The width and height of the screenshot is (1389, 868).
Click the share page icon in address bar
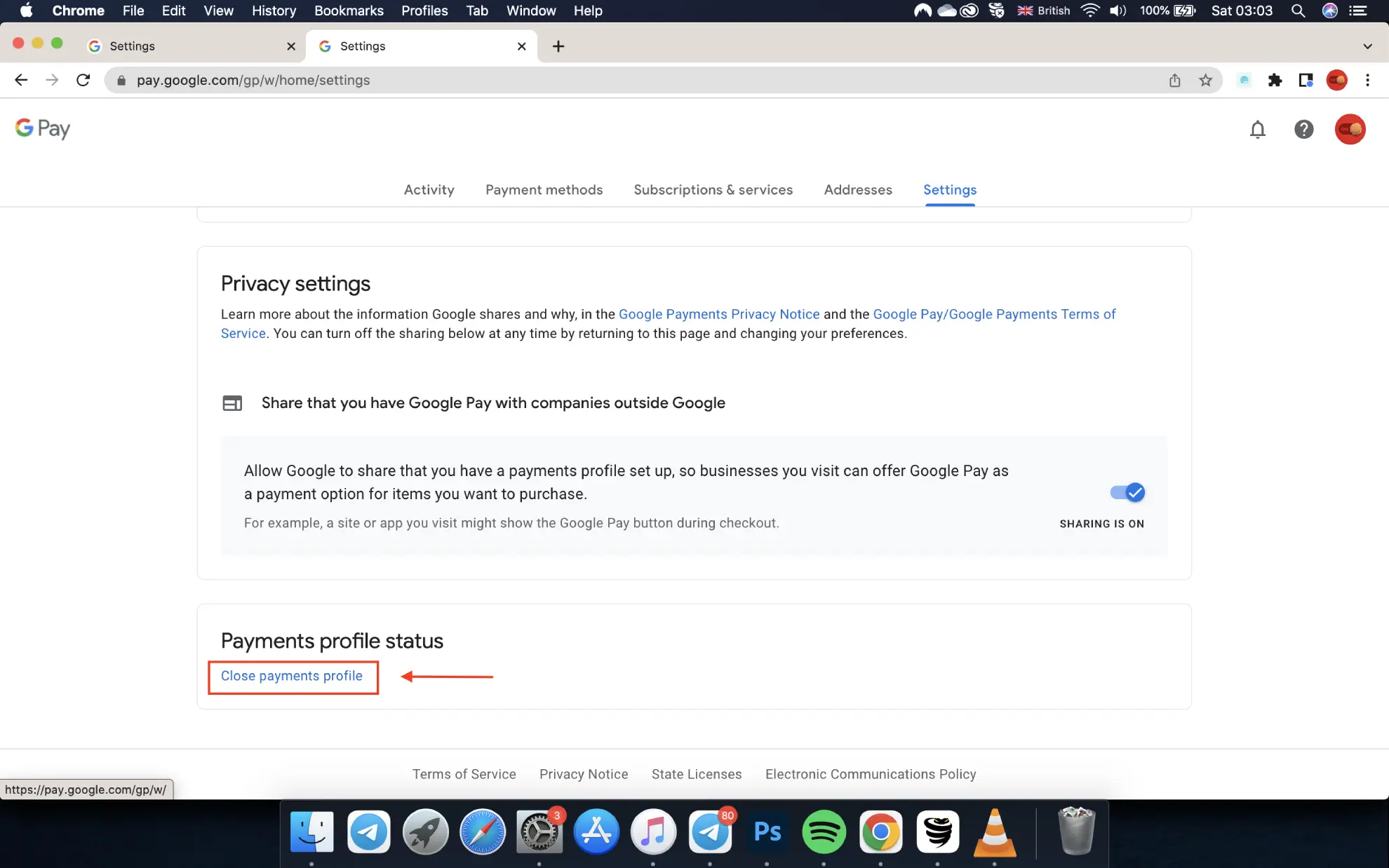pos(1175,81)
